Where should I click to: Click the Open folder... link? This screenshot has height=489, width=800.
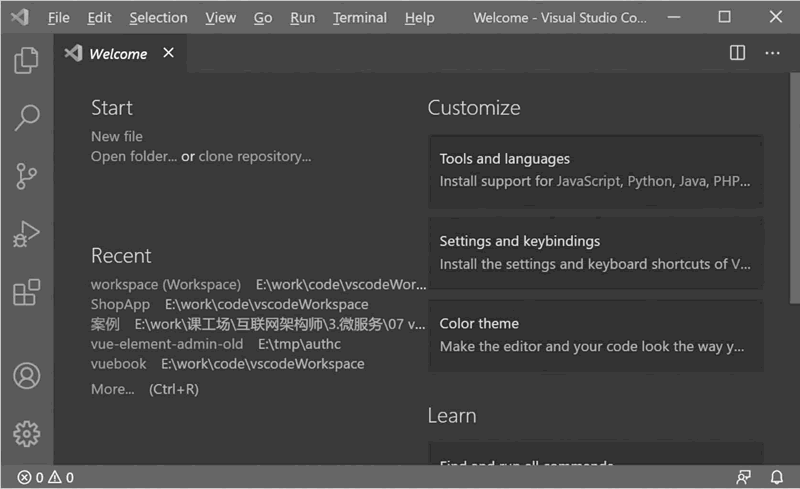[x=134, y=156]
